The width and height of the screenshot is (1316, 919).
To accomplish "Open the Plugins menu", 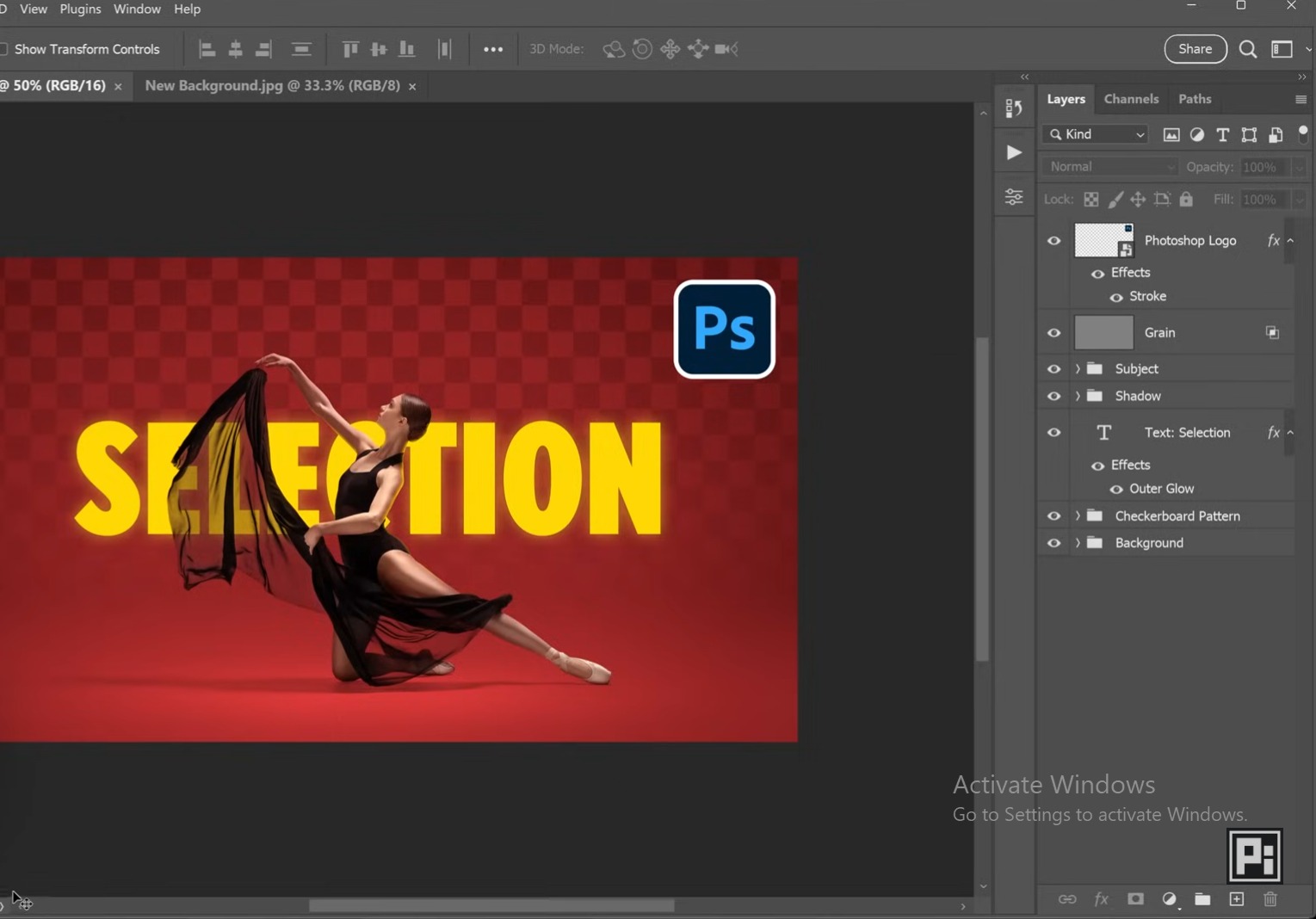I will coord(80,9).
